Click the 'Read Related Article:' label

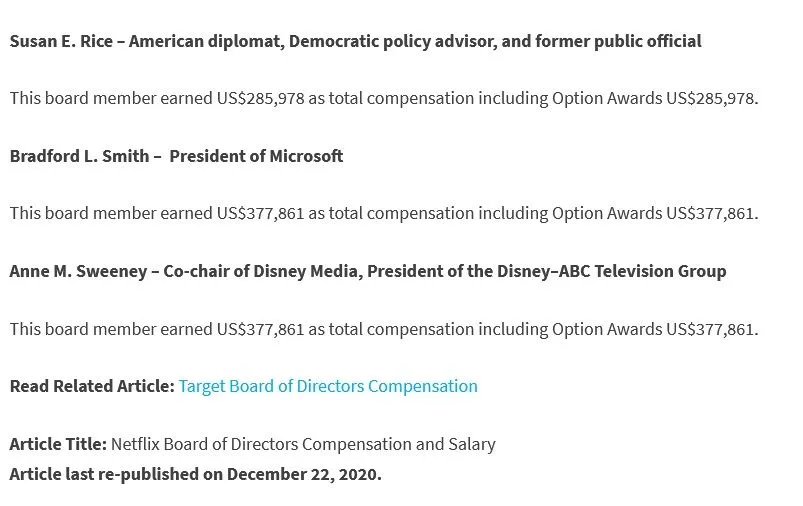tap(92, 387)
